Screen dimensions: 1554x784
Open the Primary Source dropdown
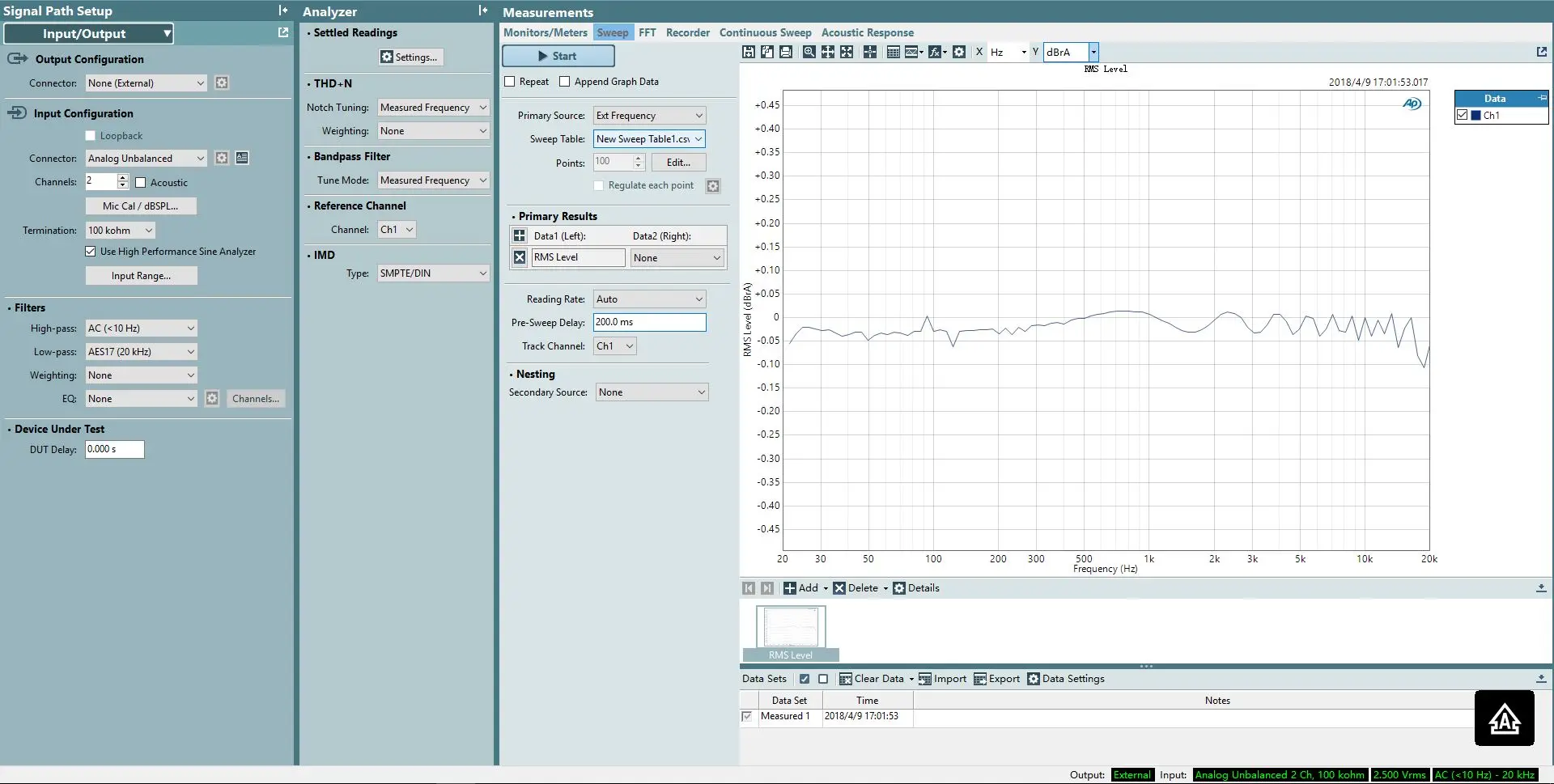point(650,116)
